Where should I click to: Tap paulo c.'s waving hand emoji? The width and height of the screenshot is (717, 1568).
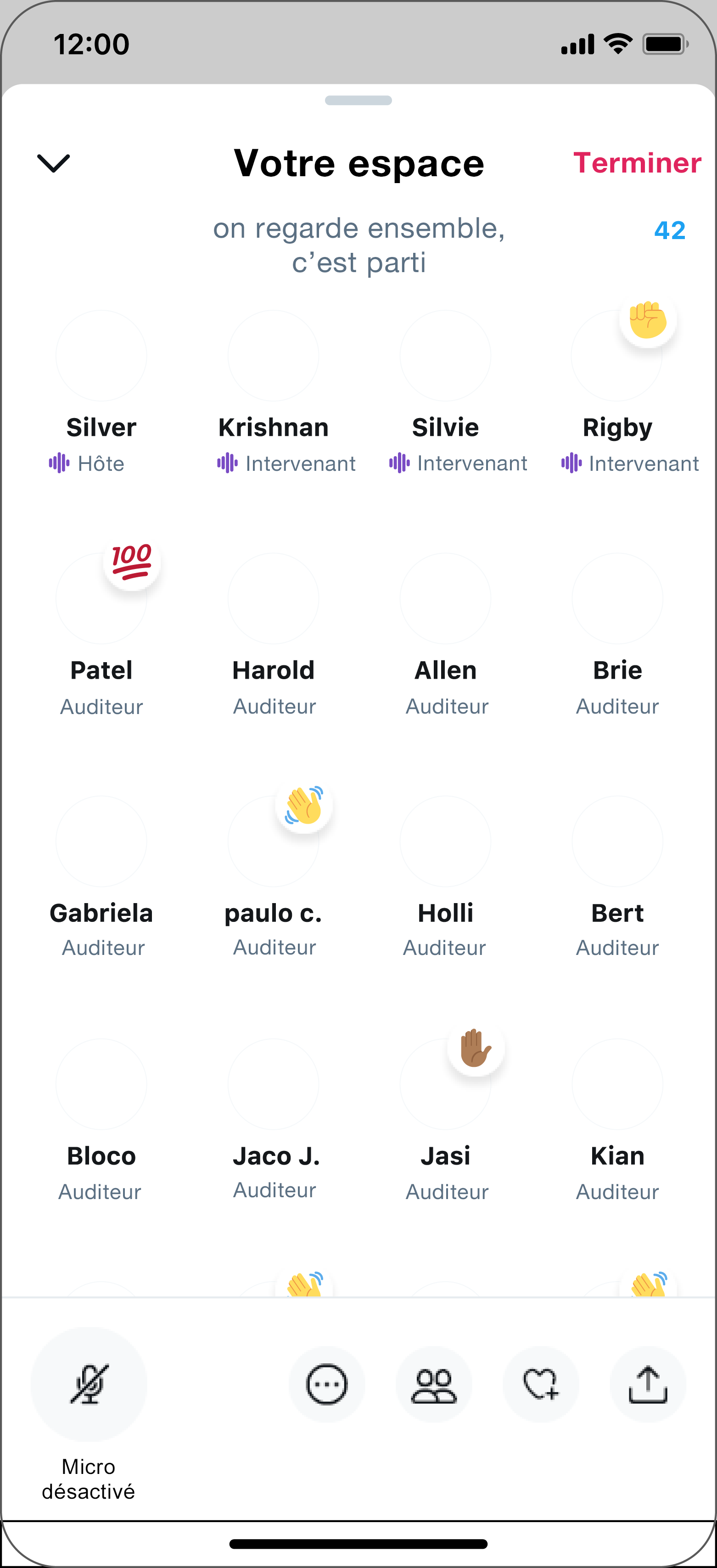[x=304, y=805]
